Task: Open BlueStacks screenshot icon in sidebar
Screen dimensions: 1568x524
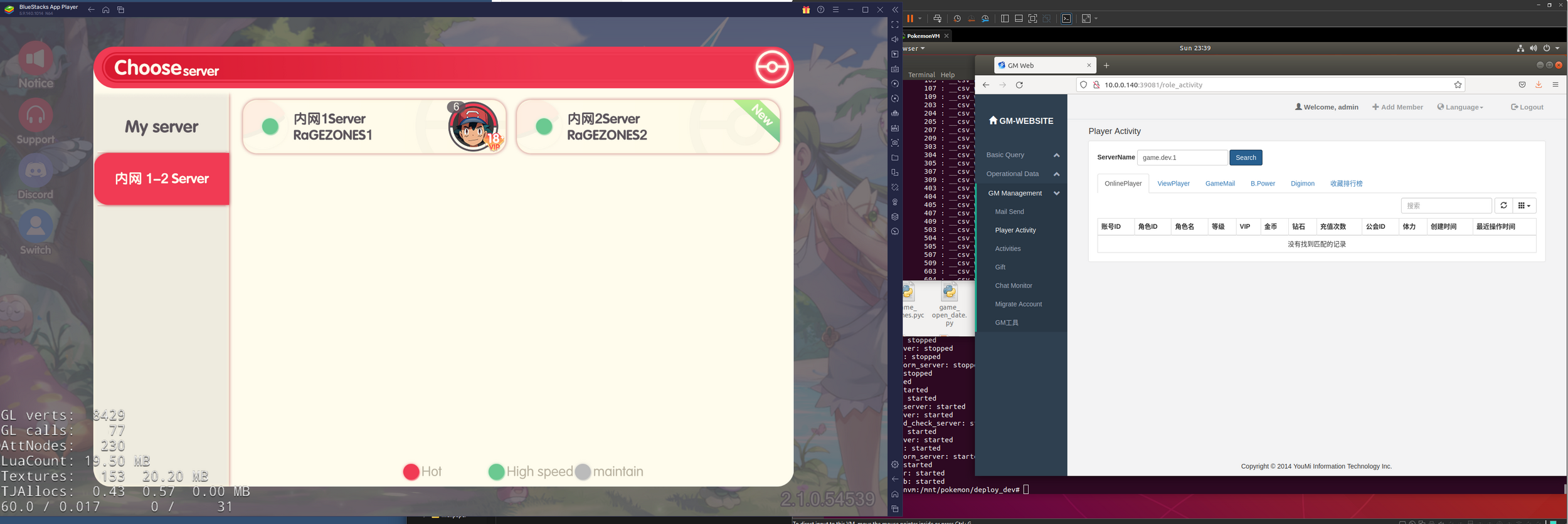Action: pyautogui.click(x=895, y=143)
